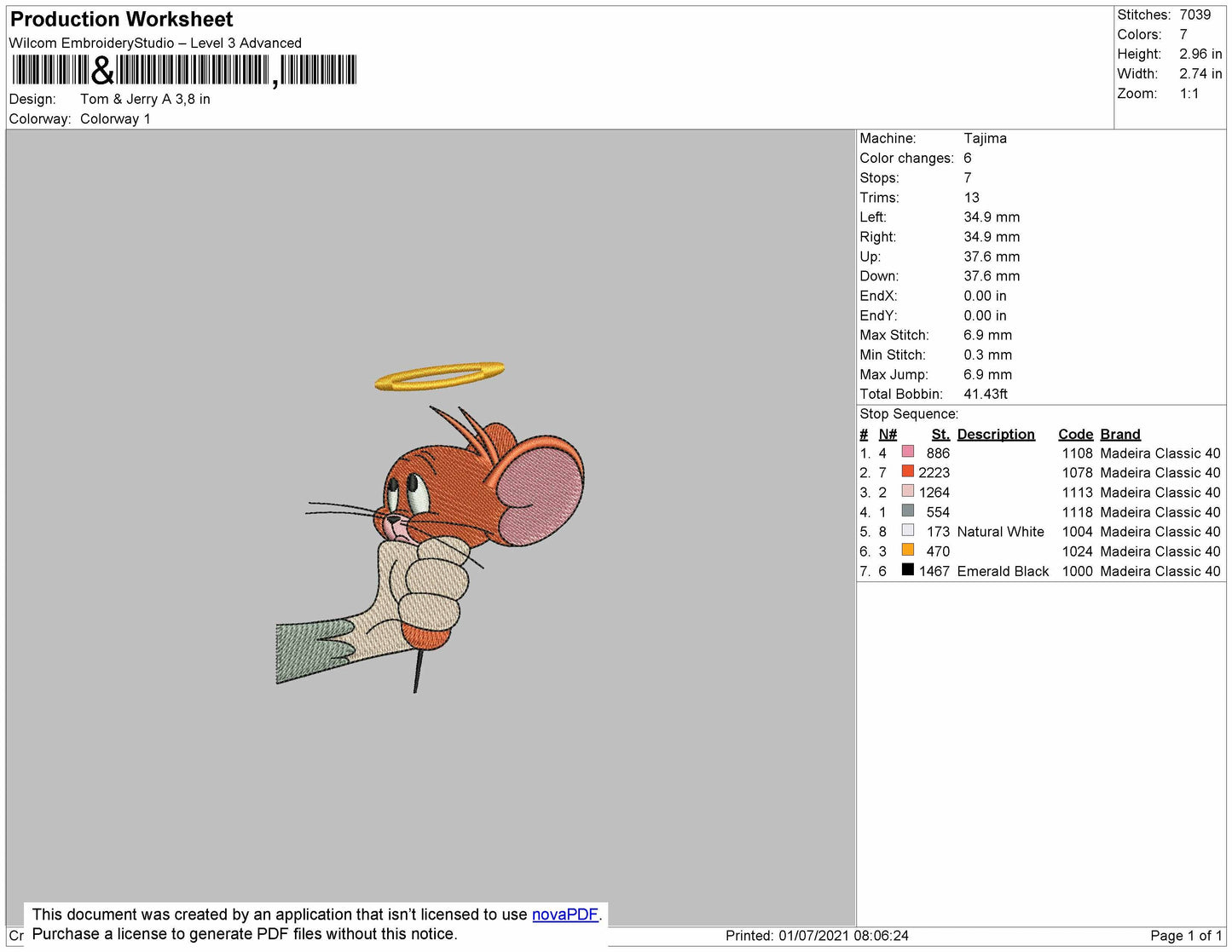Click the pink swatch for stop 1
Screen dimensions: 1232x952
[x=908, y=452]
